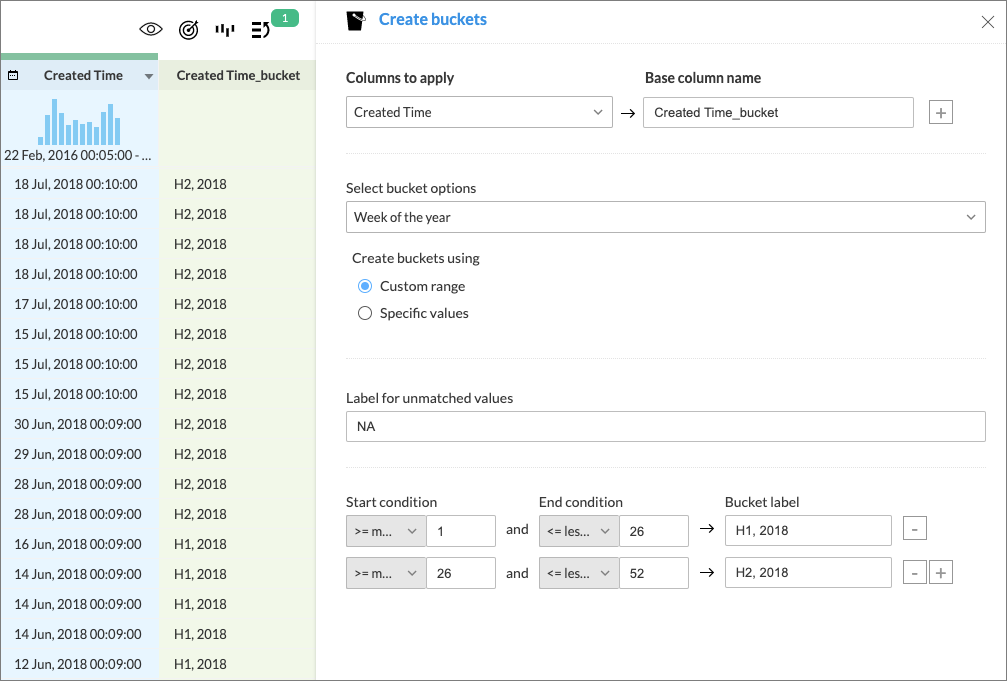Add a new bucket row with plus
The width and height of the screenshot is (1007, 681).
pos(940,573)
